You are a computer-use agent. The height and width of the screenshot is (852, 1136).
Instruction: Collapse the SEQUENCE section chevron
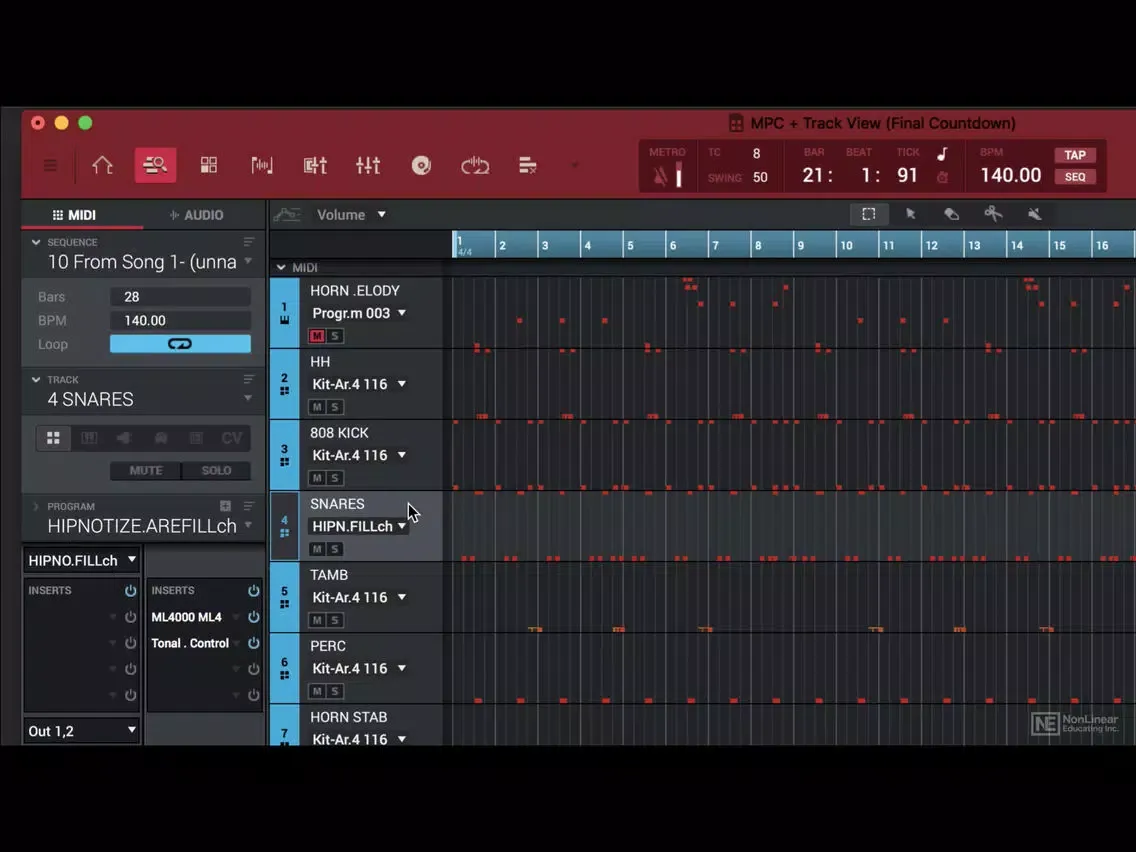[36, 242]
